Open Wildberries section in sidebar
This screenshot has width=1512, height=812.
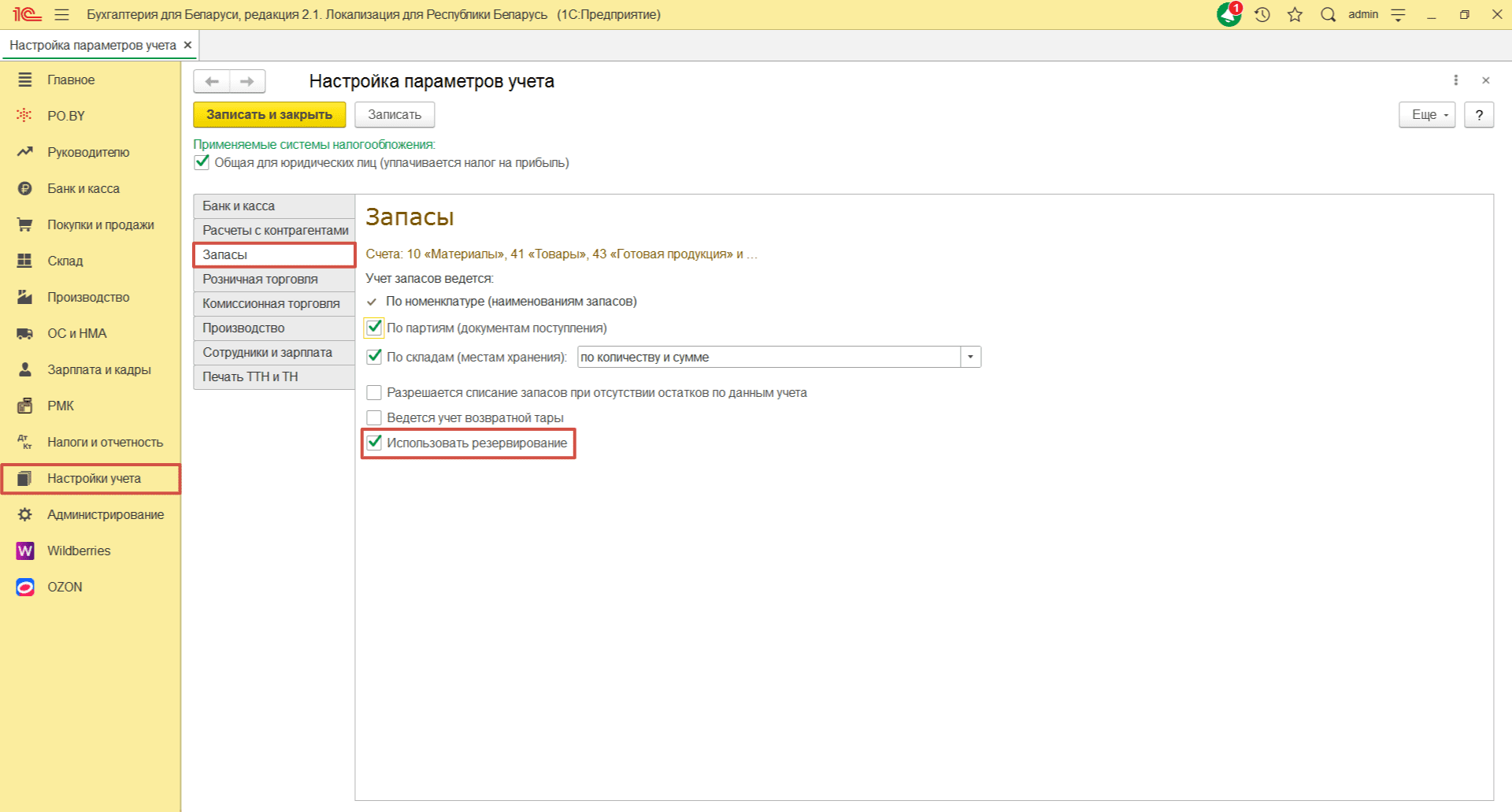click(78, 551)
